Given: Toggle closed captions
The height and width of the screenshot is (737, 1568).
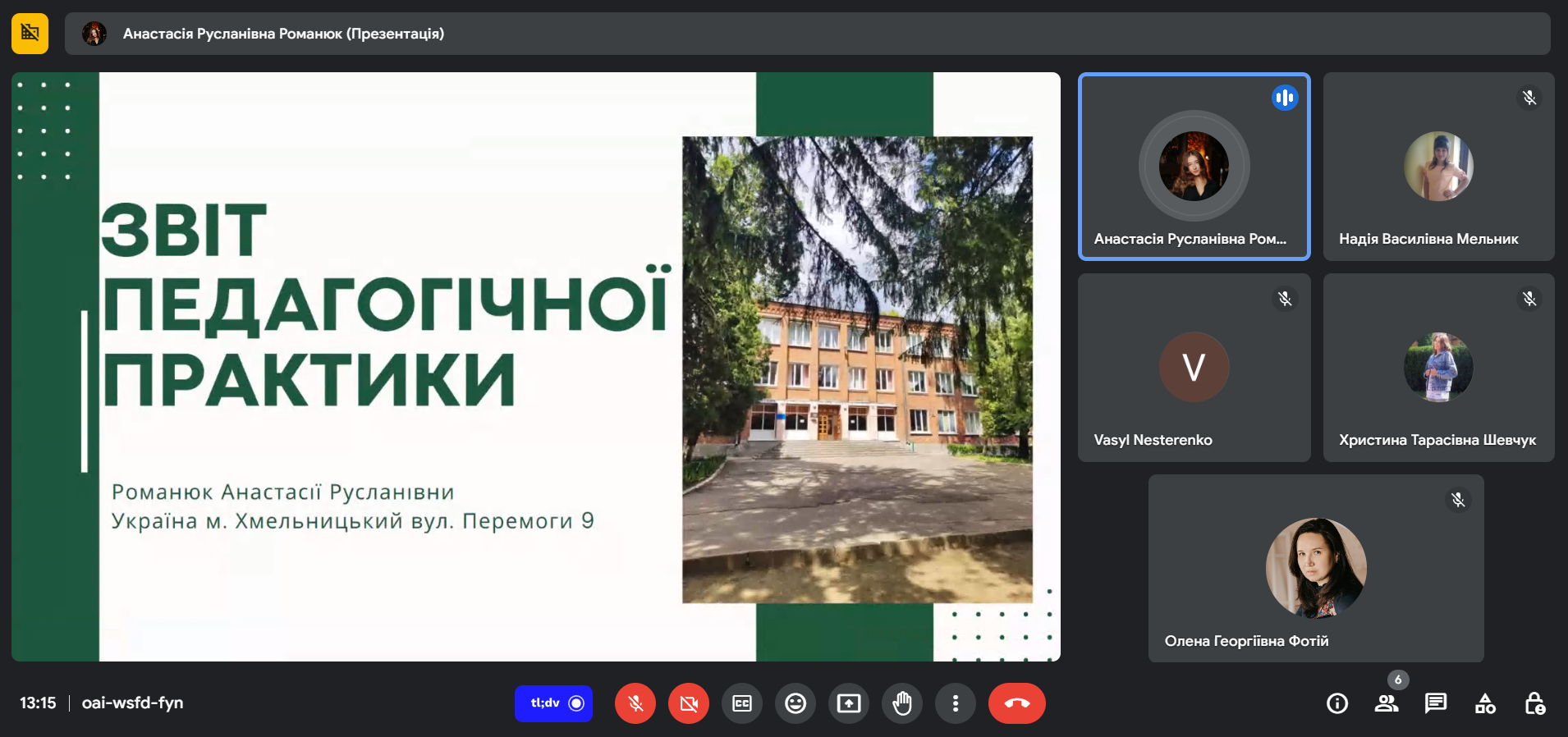Looking at the screenshot, I should coord(742,703).
